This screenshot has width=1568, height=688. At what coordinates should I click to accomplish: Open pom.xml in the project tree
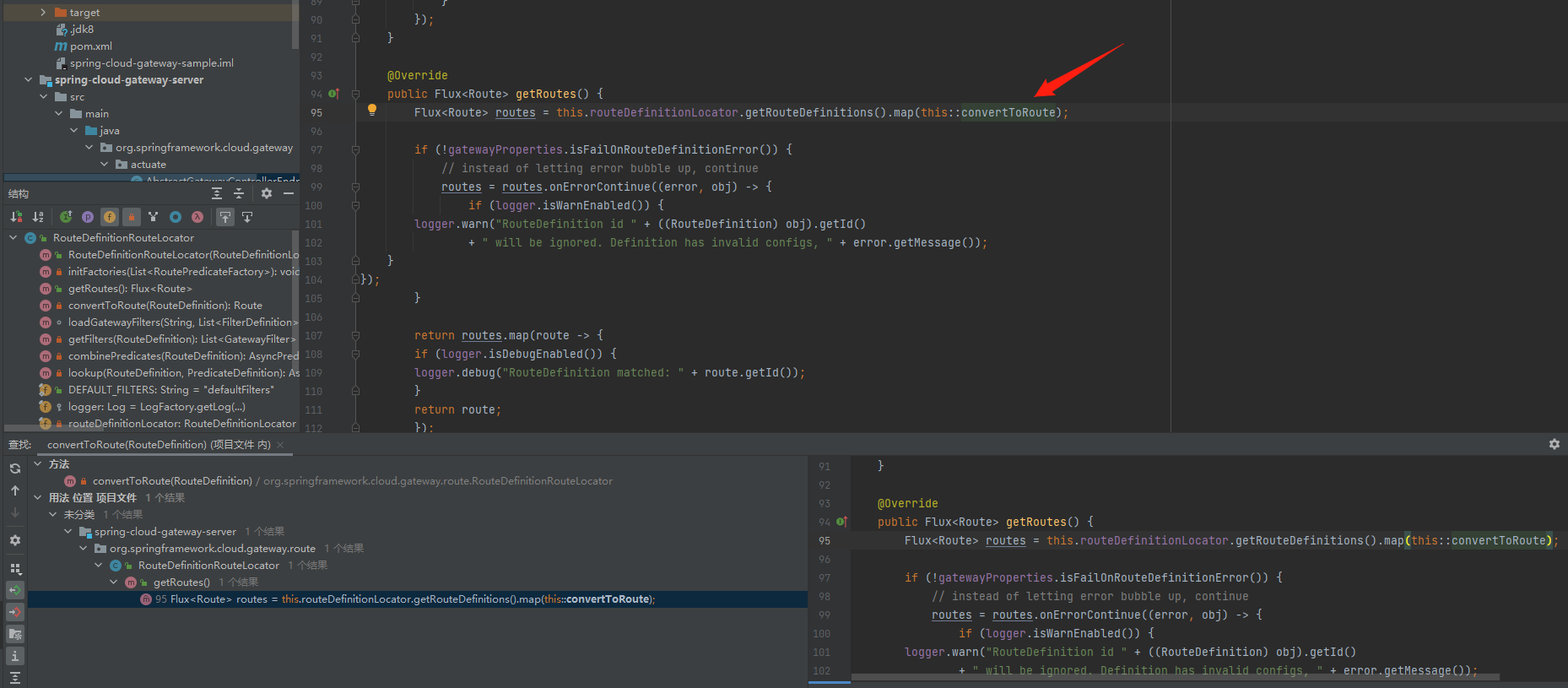coord(90,46)
